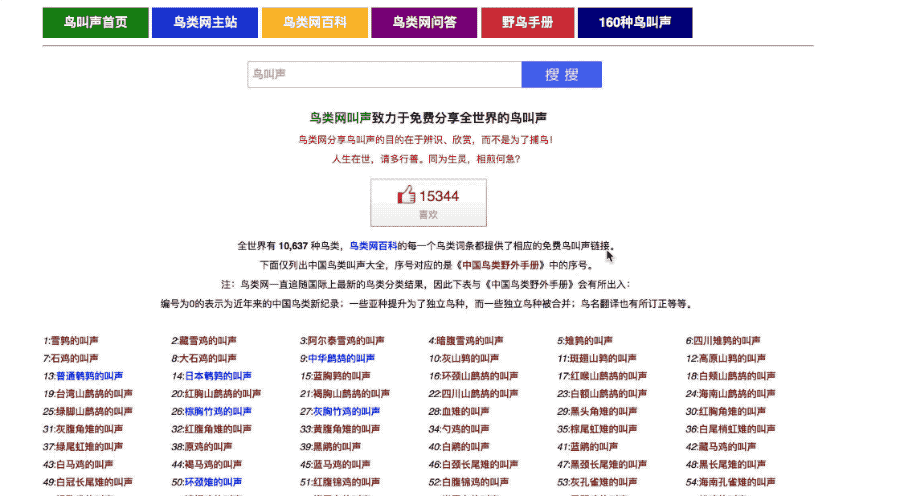Follow the blue 鸟类网百科 link in paragraph
The image size is (900, 496).
[x=373, y=246]
